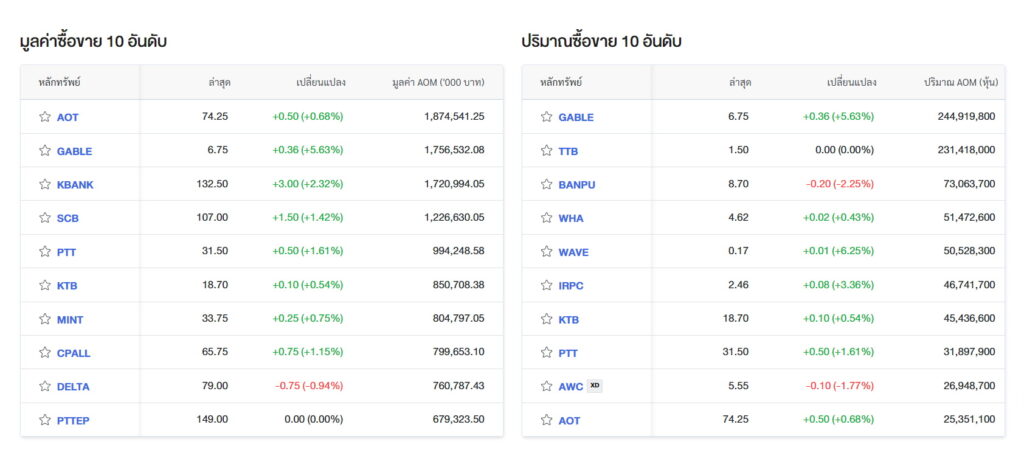Screen dimensions: 1024x450
Task: Click the 'ปริมาณ AOM (หุ้น)' column header
Action: coord(960,83)
